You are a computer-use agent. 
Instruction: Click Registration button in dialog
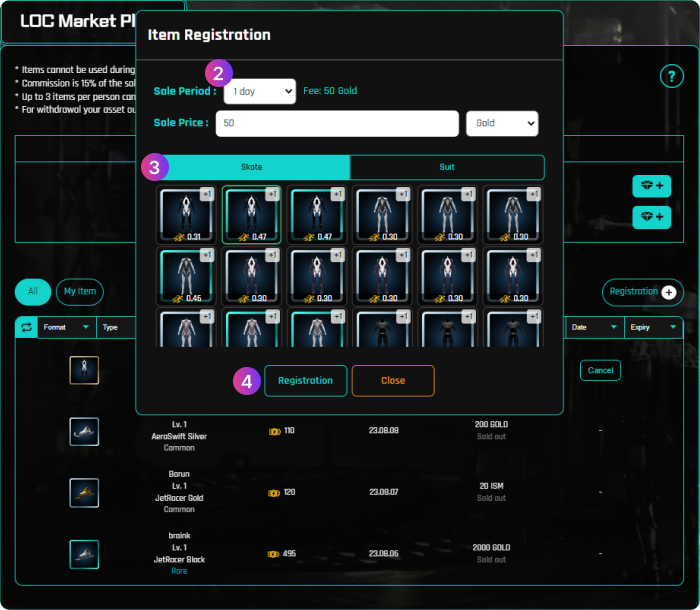click(x=305, y=381)
